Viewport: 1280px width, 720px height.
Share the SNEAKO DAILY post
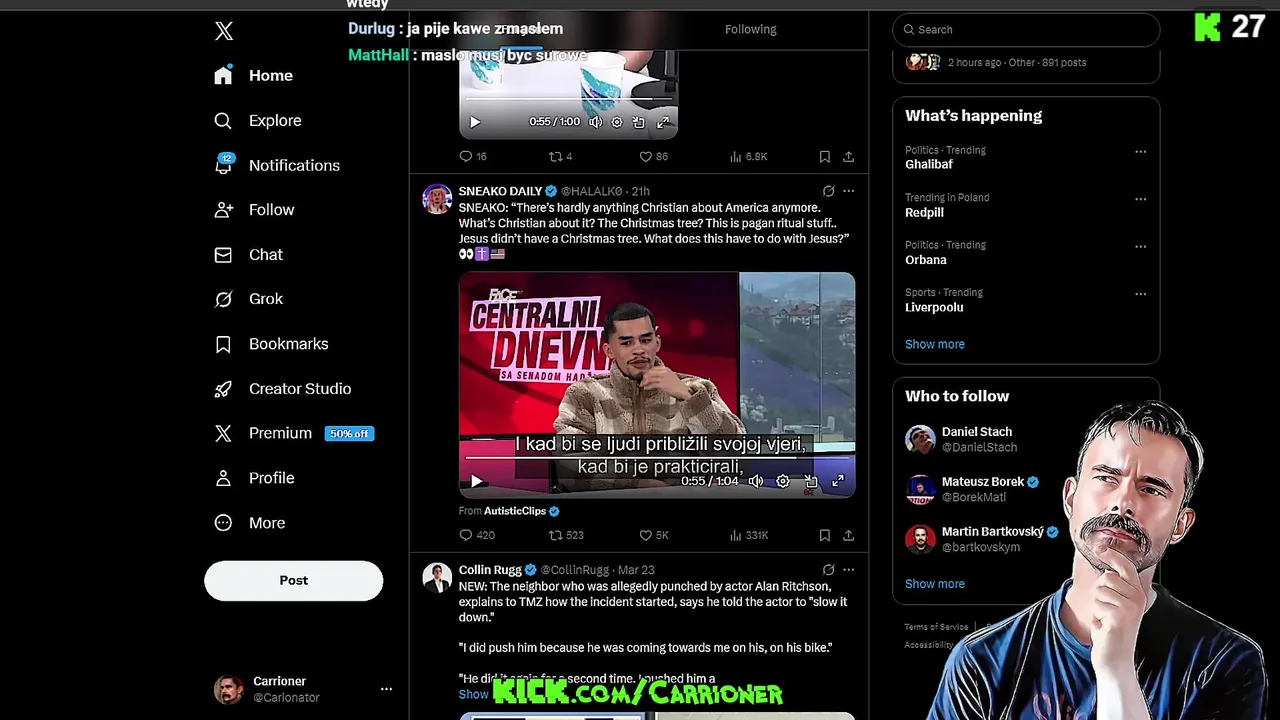848,536
